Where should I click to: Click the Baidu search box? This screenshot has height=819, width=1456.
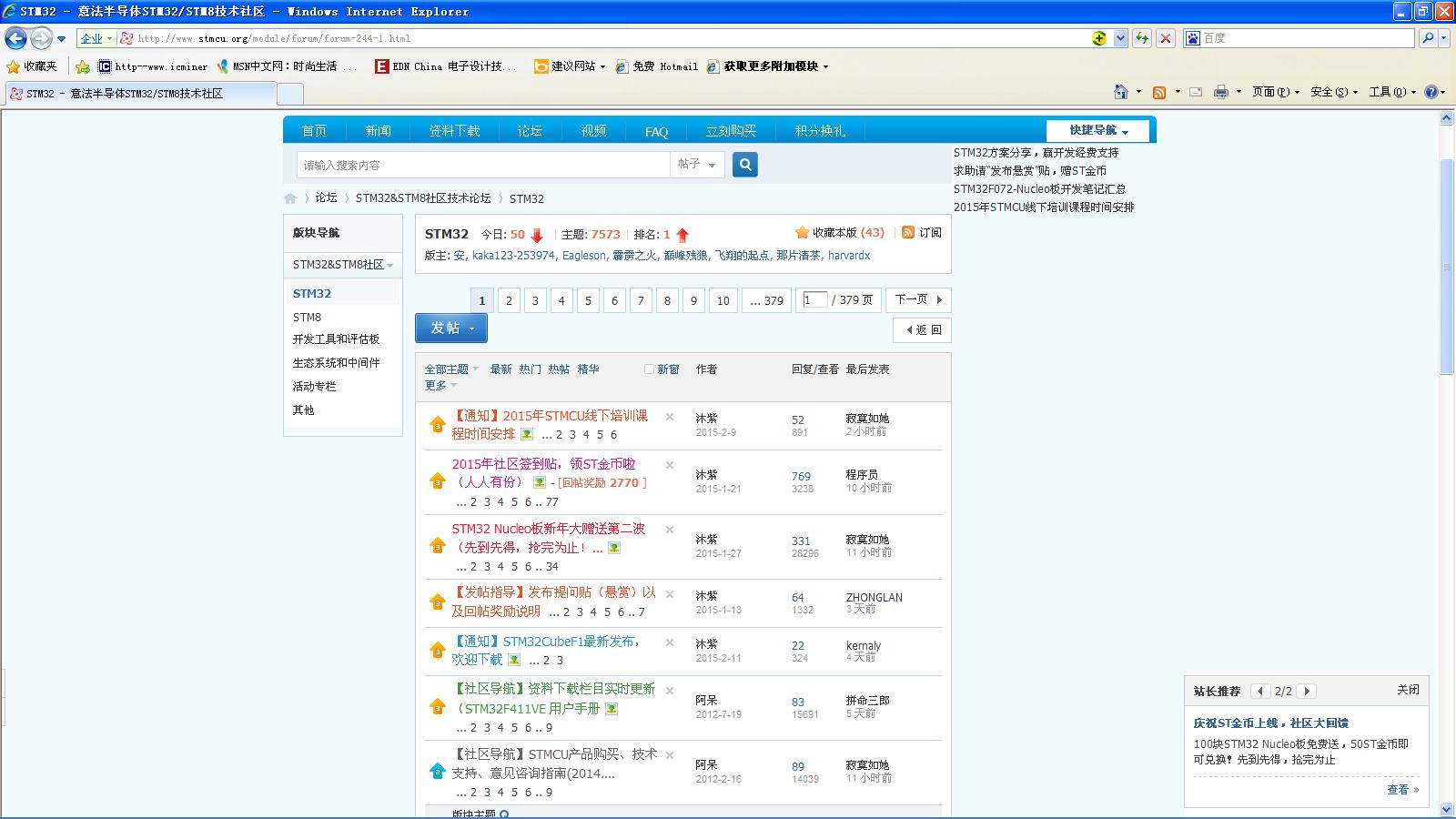click(x=1299, y=38)
